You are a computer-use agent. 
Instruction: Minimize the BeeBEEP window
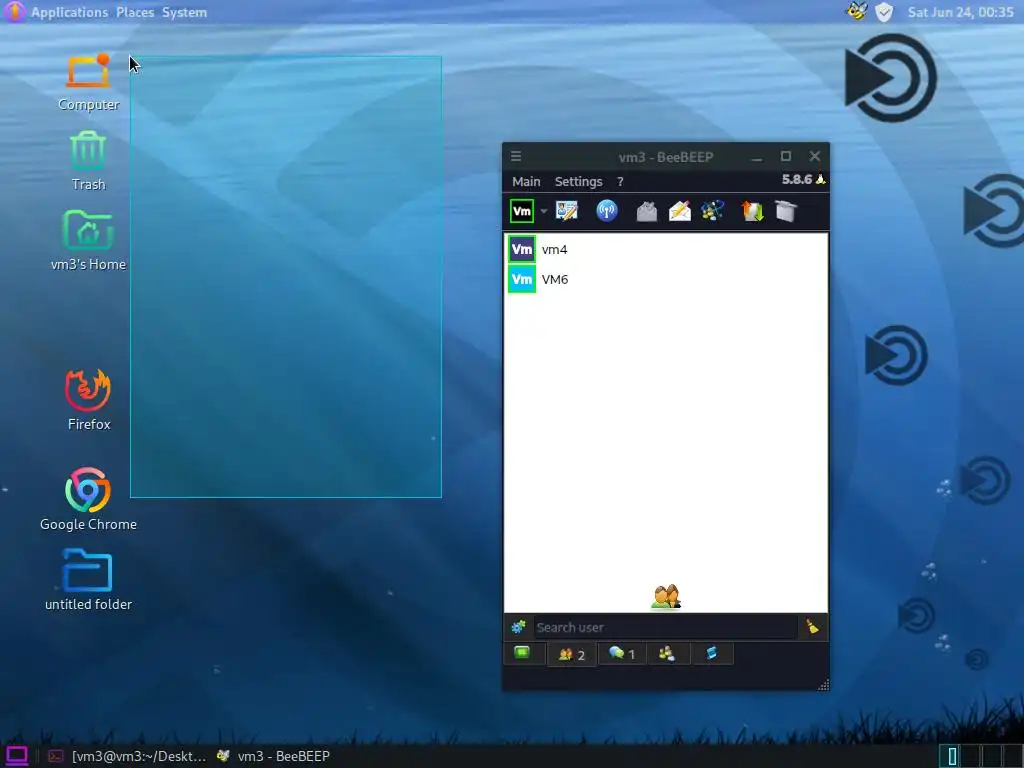[757, 157]
